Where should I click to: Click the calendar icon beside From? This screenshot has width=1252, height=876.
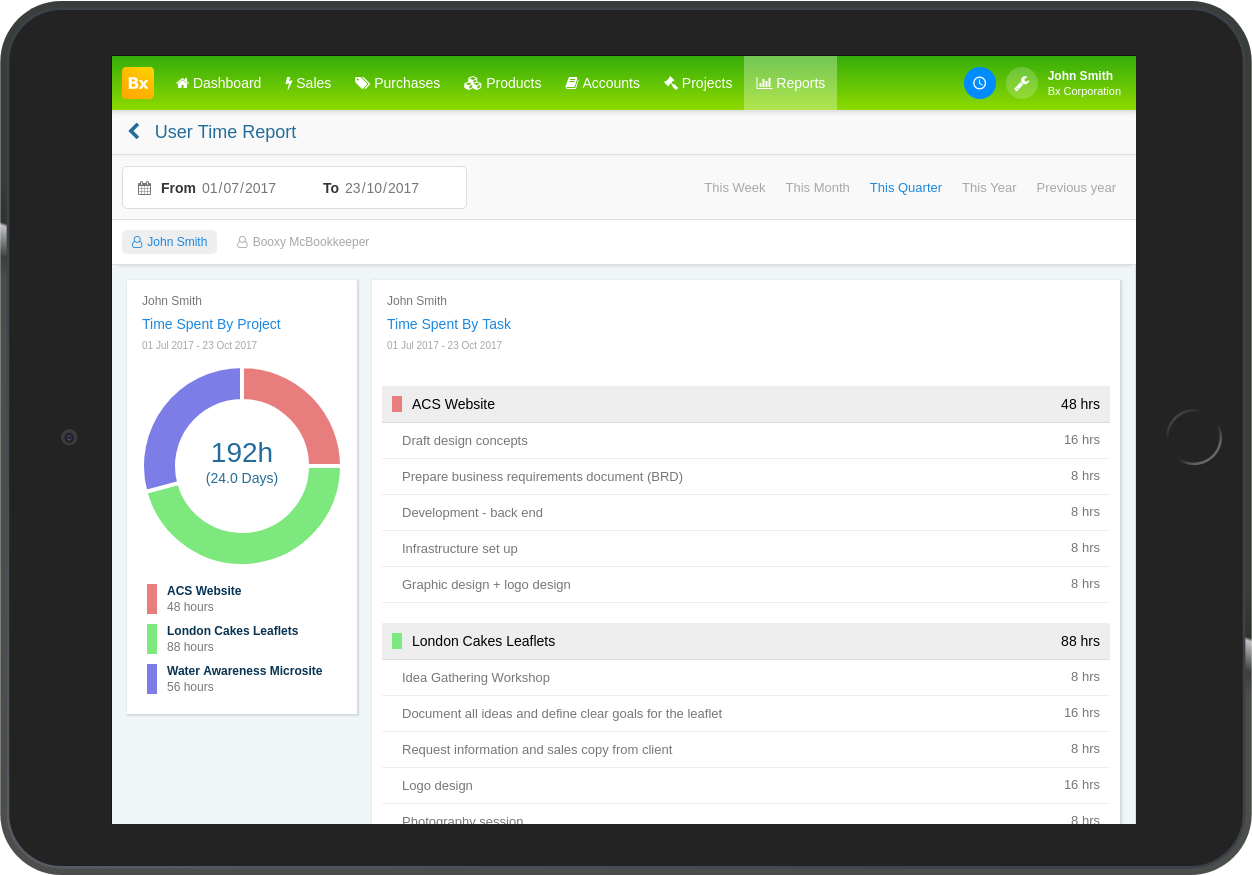[x=145, y=188]
